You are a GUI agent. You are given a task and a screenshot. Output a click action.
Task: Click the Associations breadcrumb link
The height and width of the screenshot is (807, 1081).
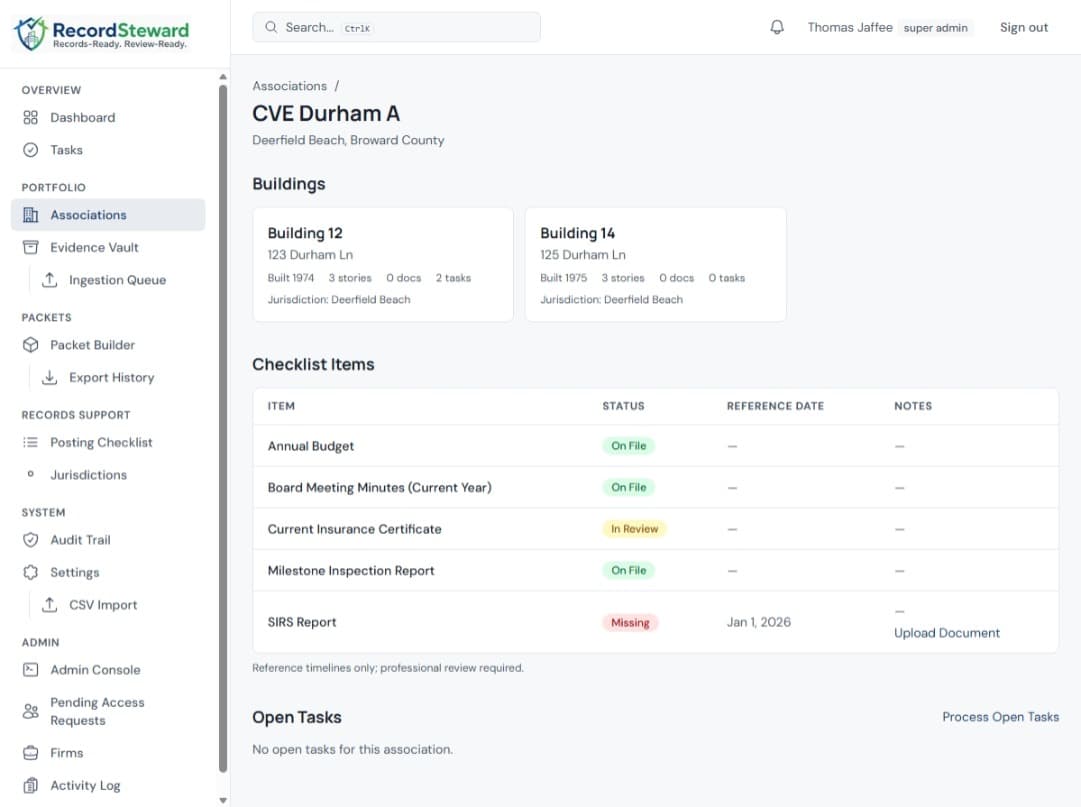click(290, 86)
